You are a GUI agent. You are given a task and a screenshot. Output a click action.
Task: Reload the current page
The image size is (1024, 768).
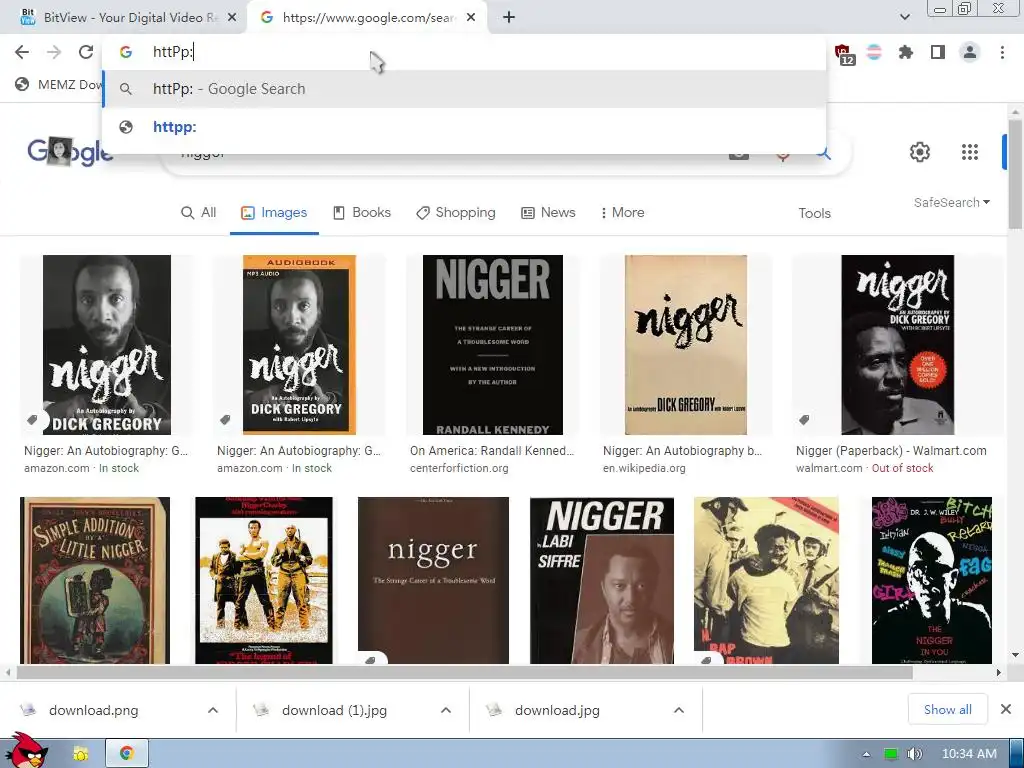pyautogui.click(x=86, y=52)
